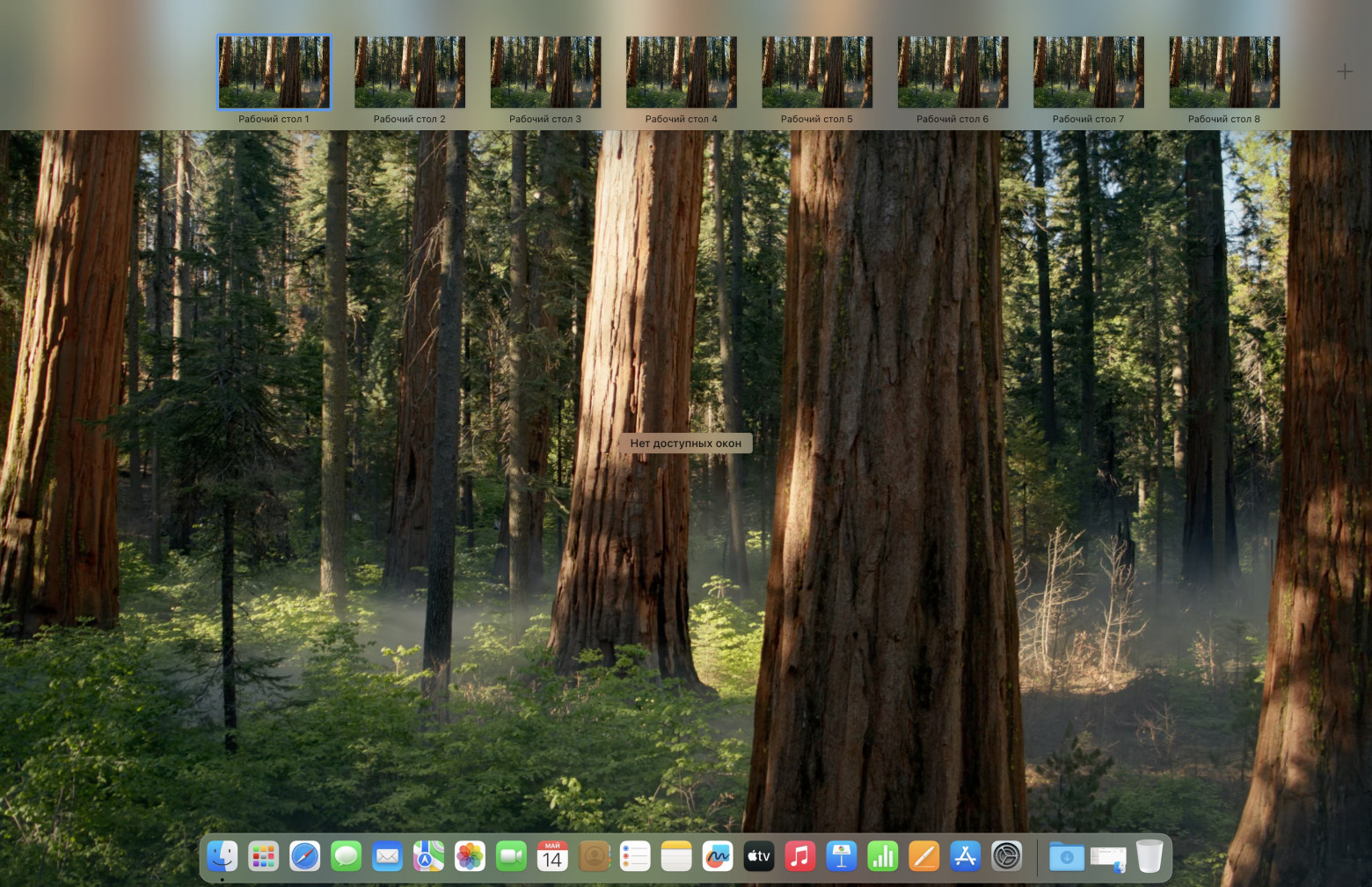Screen dimensions: 1372x887
Task: Select the Рабочий стол 3 space
Action: tap(546, 72)
